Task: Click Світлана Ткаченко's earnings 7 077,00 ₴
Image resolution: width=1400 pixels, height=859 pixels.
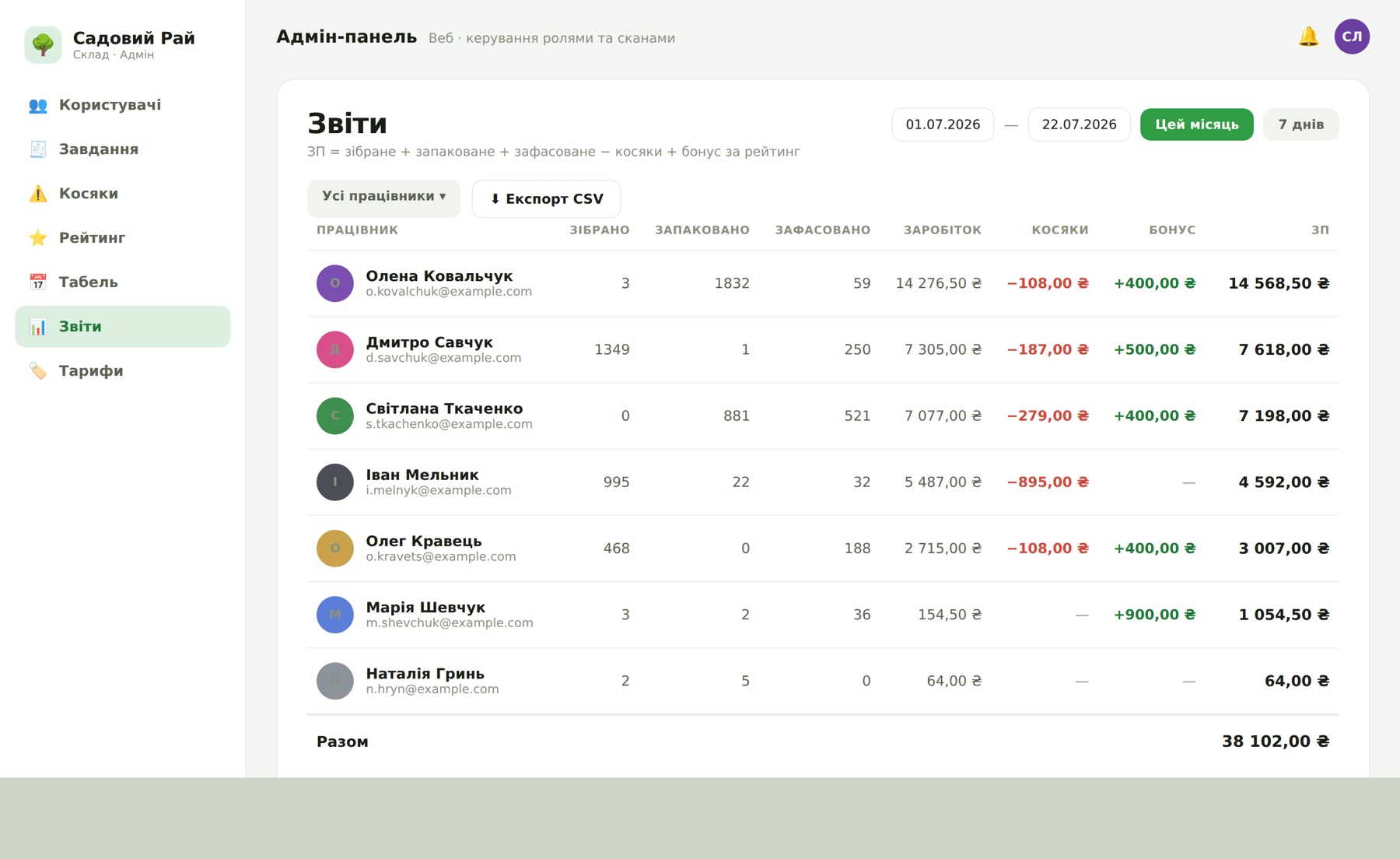Action: click(x=943, y=416)
